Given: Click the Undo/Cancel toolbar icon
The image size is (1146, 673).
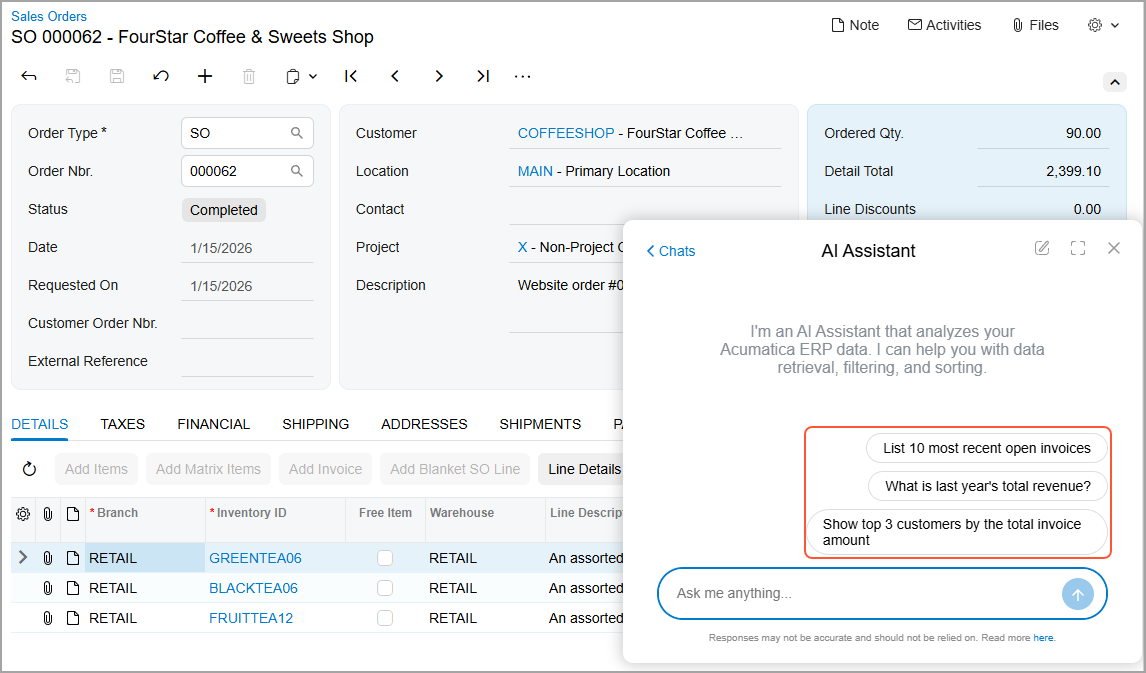Looking at the screenshot, I should pyautogui.click(x=161, y=76).
